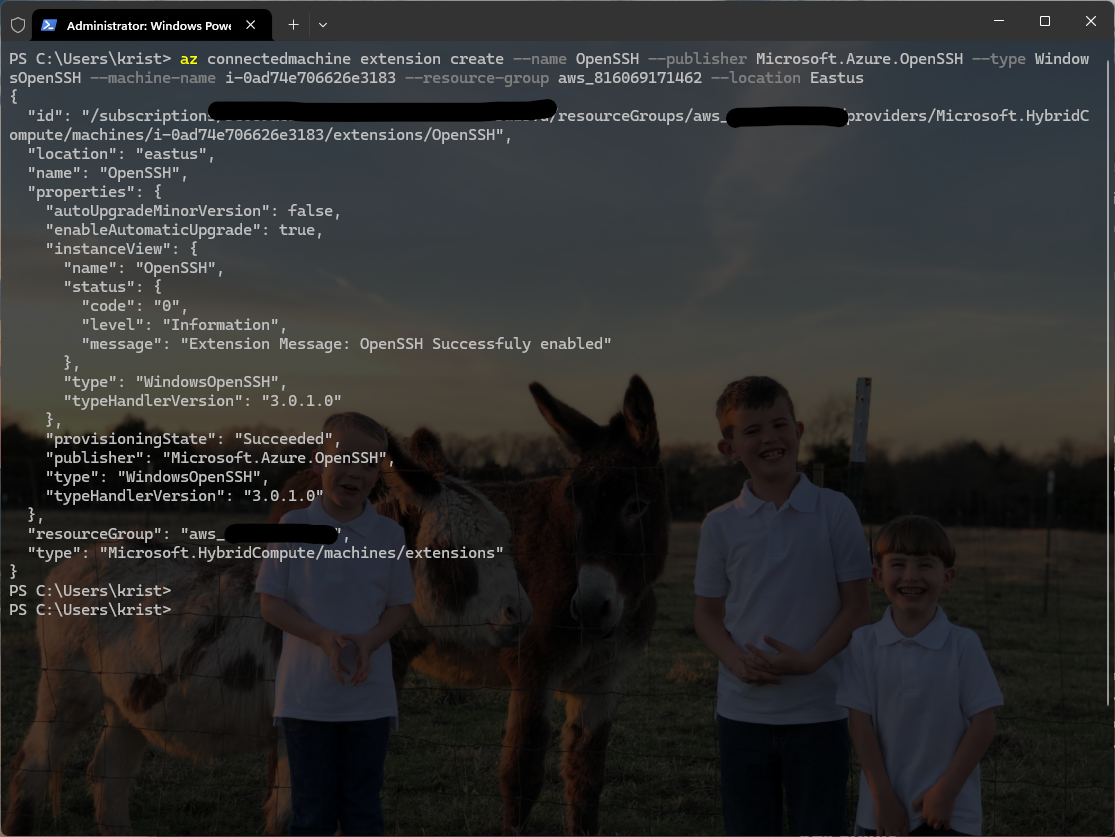Click the administrator shield icon in title bar
The image size is (1115, 837).
click(x=17, y=24)
